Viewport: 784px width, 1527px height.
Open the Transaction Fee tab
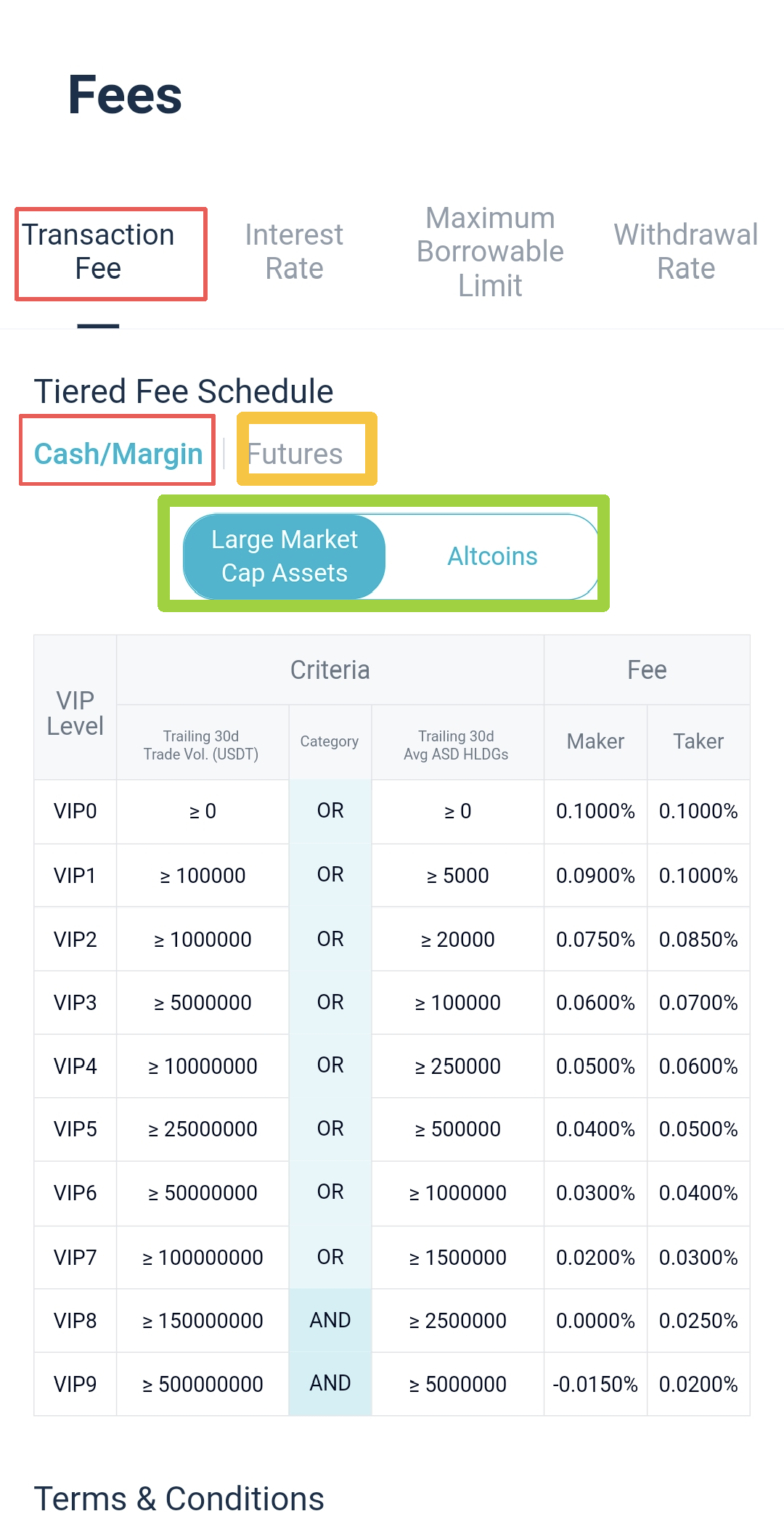click(x=98, y=252)
